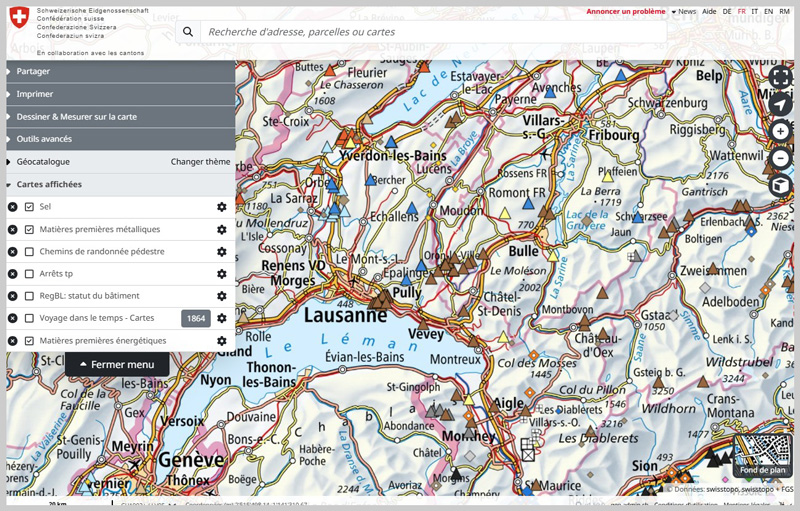The image size is (800, 511).
Task: Click the Fermer menu button
Action: pos(117,365)
